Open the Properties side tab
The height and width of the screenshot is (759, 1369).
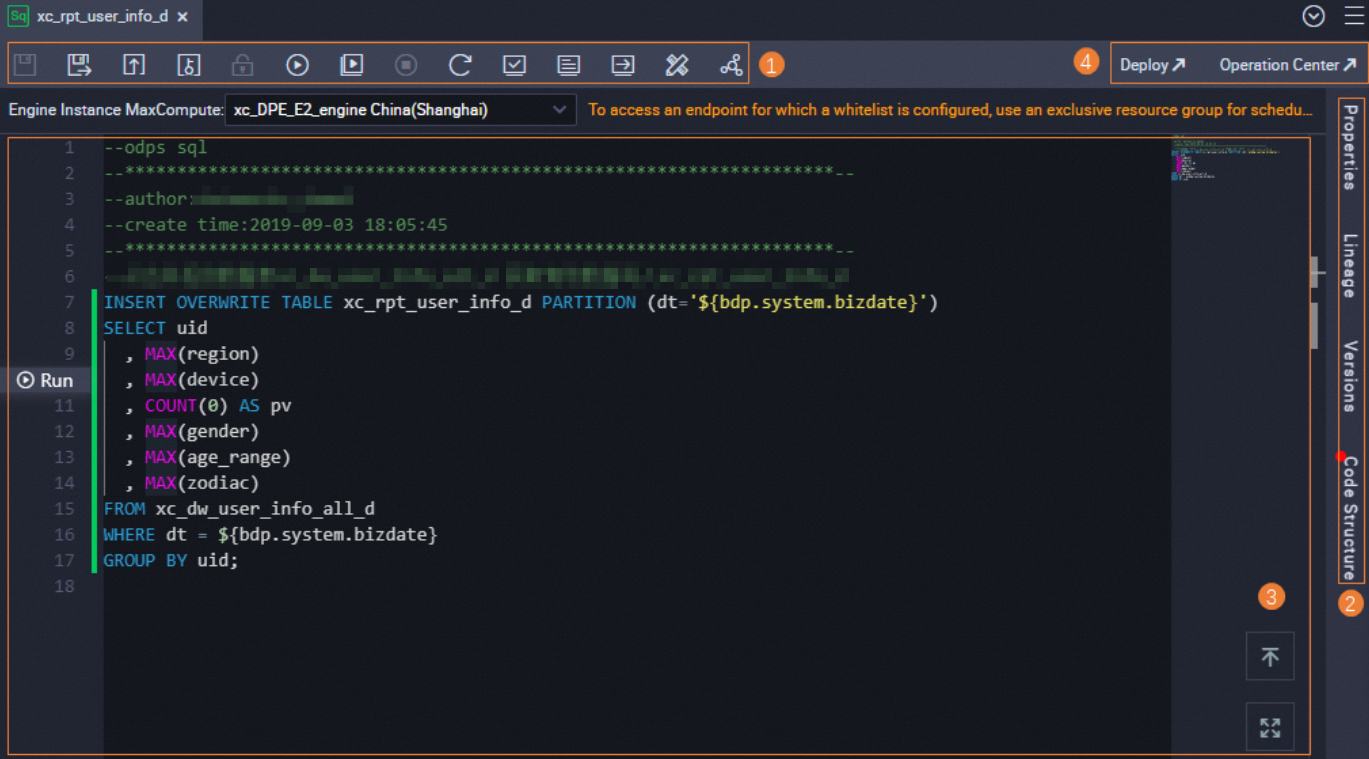(1350, 146)
